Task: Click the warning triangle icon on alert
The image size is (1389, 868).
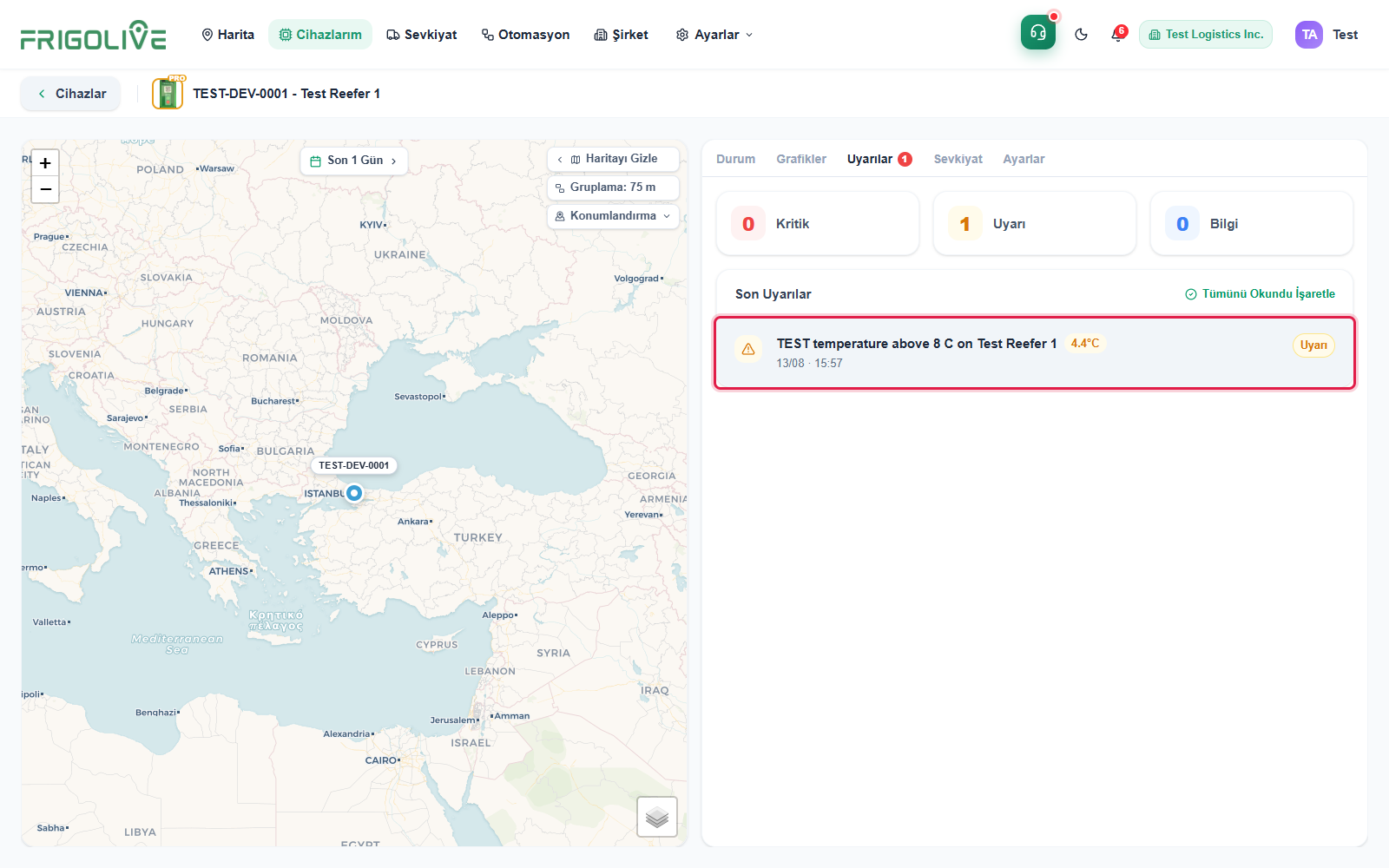Action: tap(748, 349)
